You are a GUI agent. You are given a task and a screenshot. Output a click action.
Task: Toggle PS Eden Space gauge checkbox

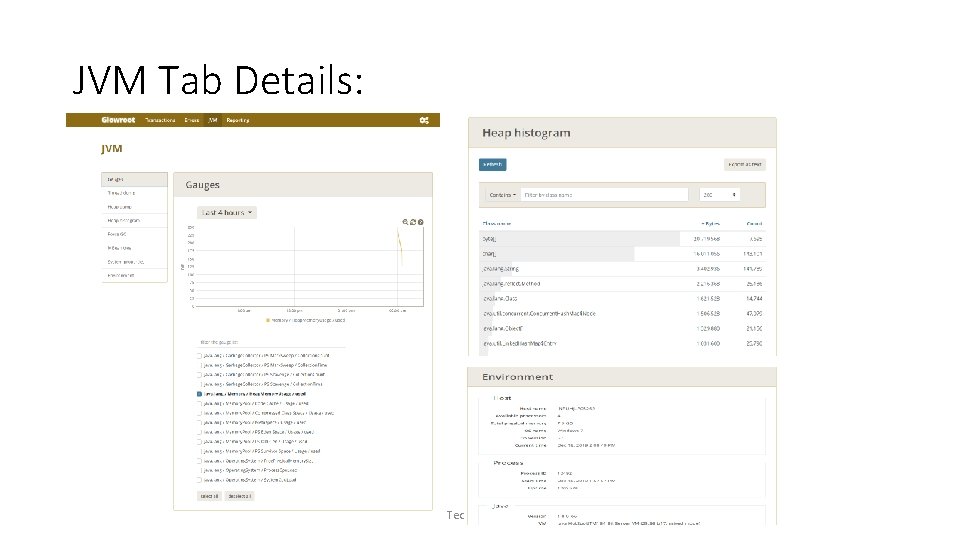(200, 432)
